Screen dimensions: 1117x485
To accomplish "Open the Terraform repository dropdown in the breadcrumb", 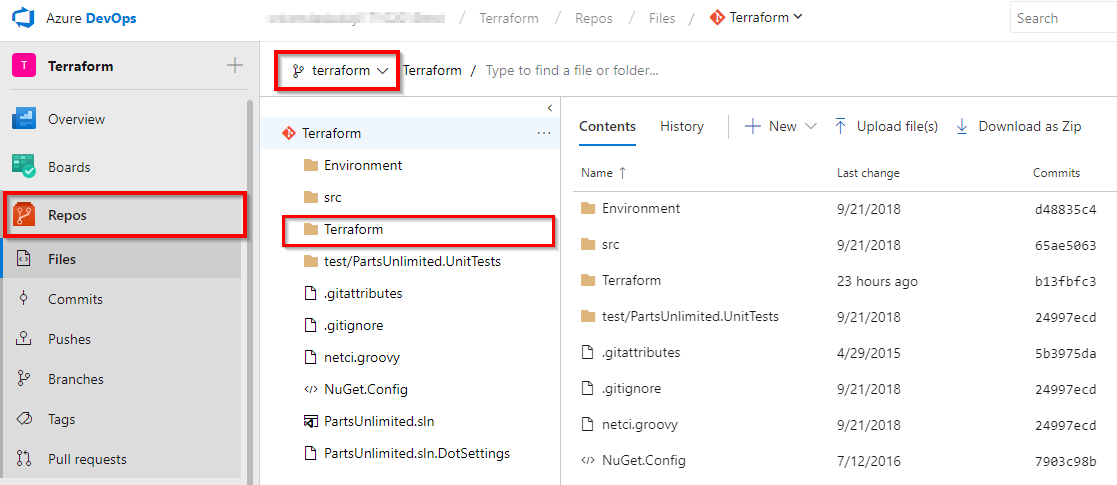I will 756,17.
